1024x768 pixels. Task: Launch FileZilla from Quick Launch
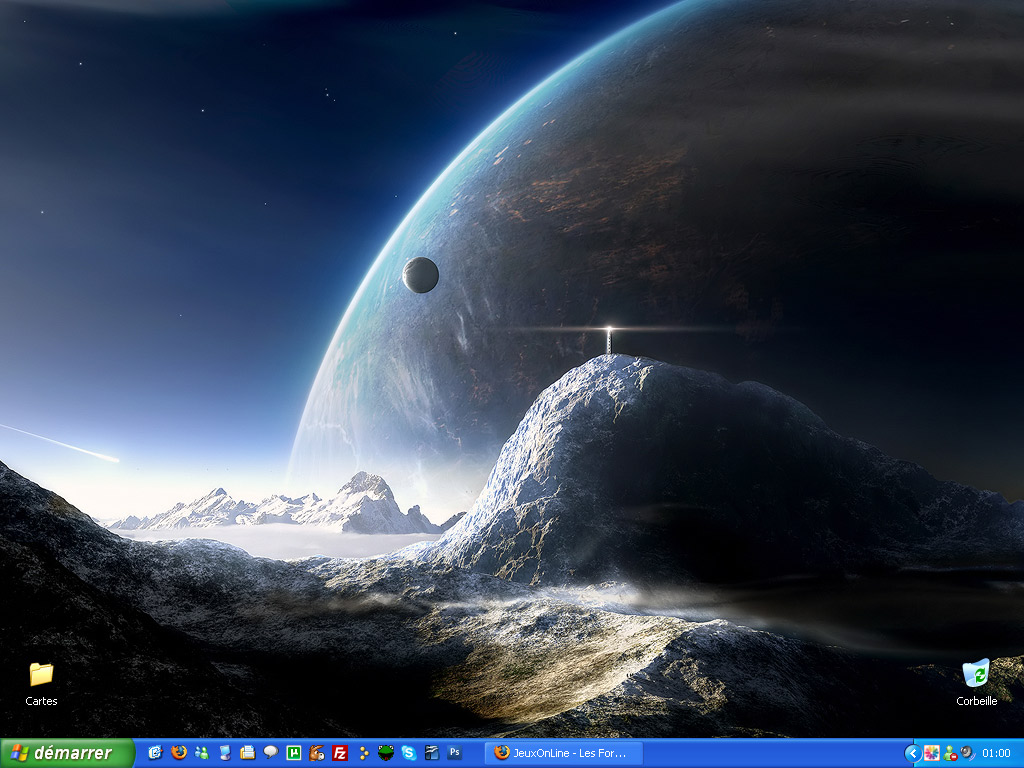pyautogui.click(x=340, y=753)
